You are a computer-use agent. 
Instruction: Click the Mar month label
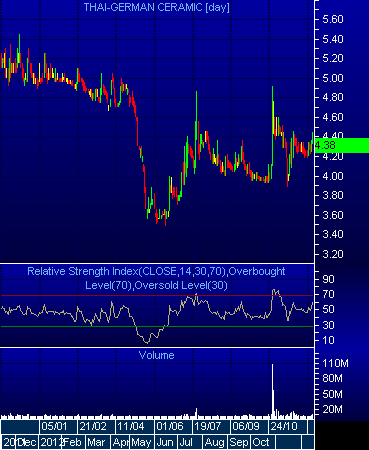[96, 442]
